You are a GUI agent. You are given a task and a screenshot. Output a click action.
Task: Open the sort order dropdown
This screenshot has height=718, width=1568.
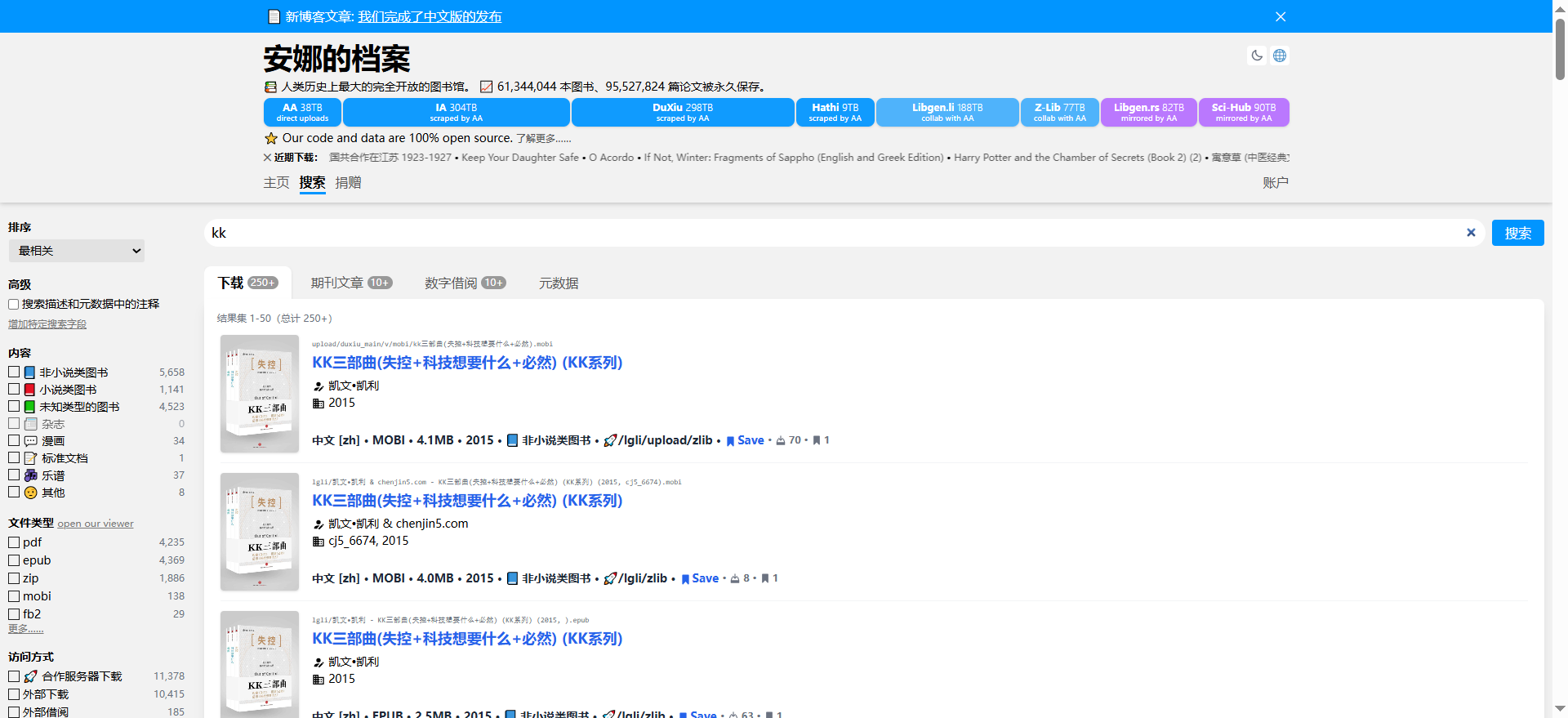[x=77, y=251]
